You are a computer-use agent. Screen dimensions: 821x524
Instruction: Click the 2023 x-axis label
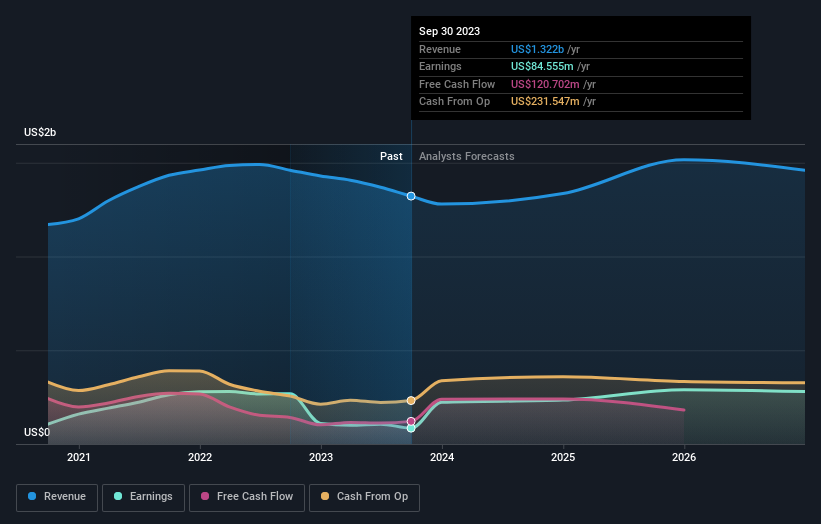coord(321,457)
